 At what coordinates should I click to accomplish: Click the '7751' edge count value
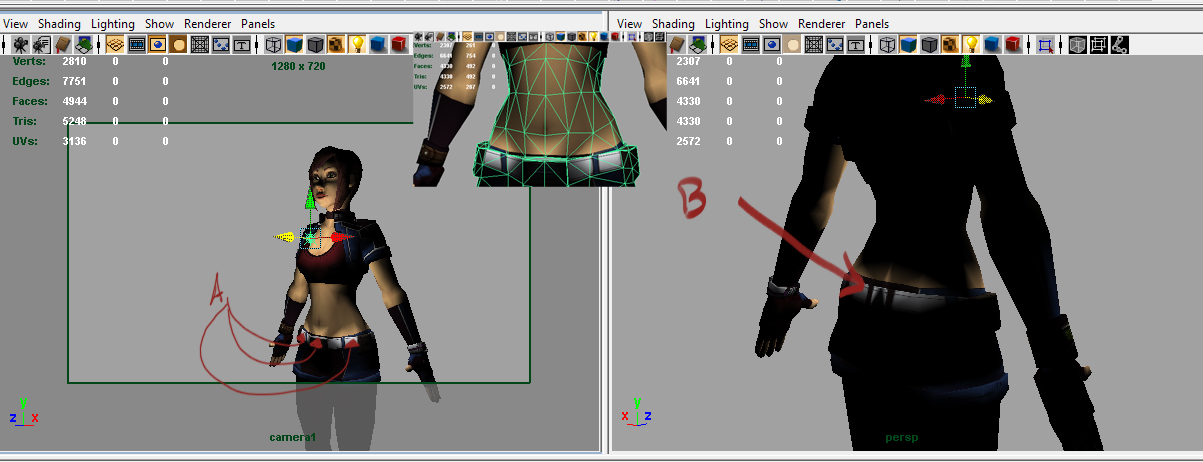point(72,81)
